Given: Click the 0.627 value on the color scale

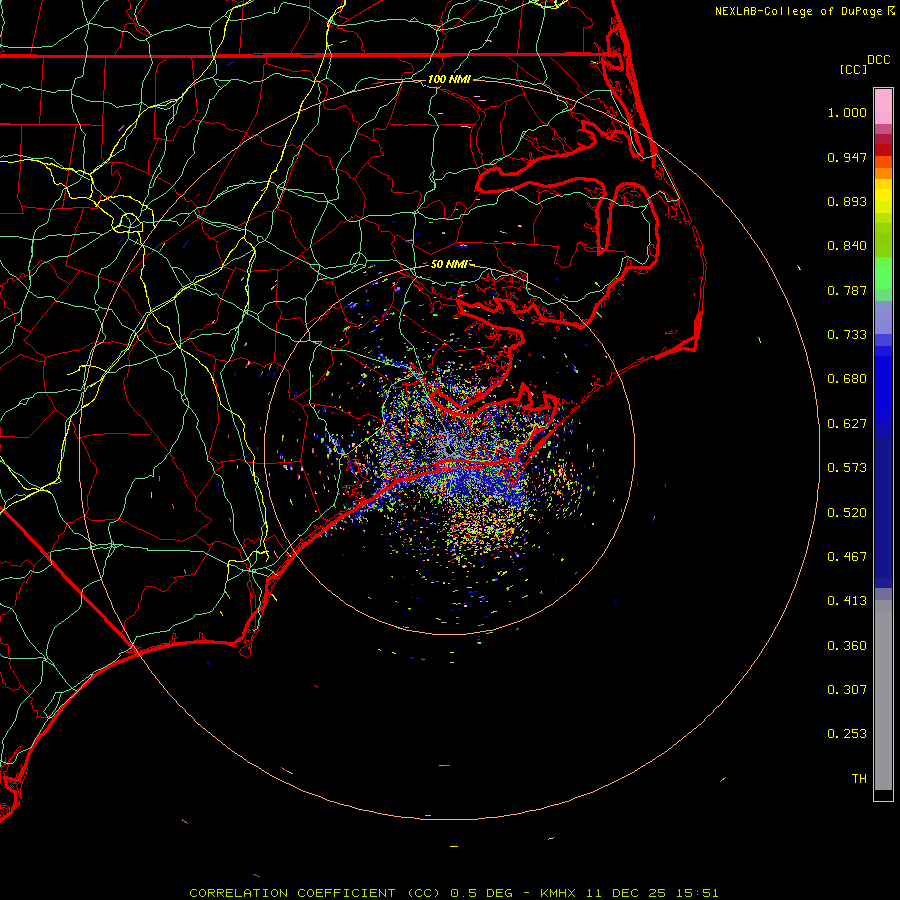Looking at the screenshot, I should pyautogui.click(x=847, y=424).
